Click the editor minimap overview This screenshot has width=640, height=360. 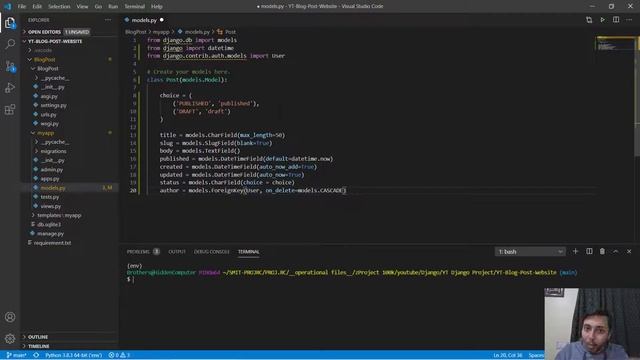pos(615,44)
